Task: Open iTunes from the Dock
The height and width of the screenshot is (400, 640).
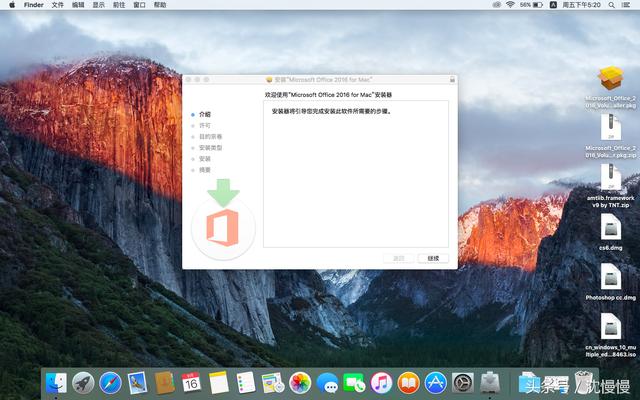Action: point(381,383)
